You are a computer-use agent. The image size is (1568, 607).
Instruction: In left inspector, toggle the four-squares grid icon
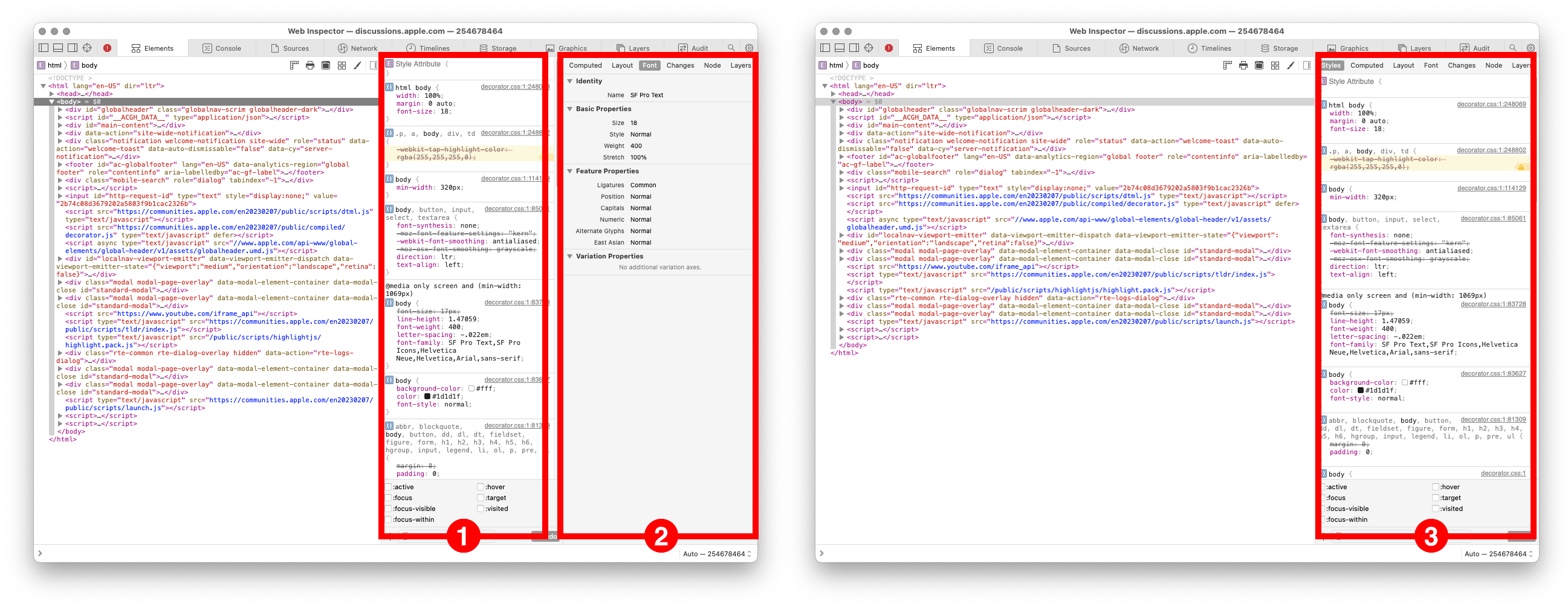pyautogui.click(x=342, y=65)
